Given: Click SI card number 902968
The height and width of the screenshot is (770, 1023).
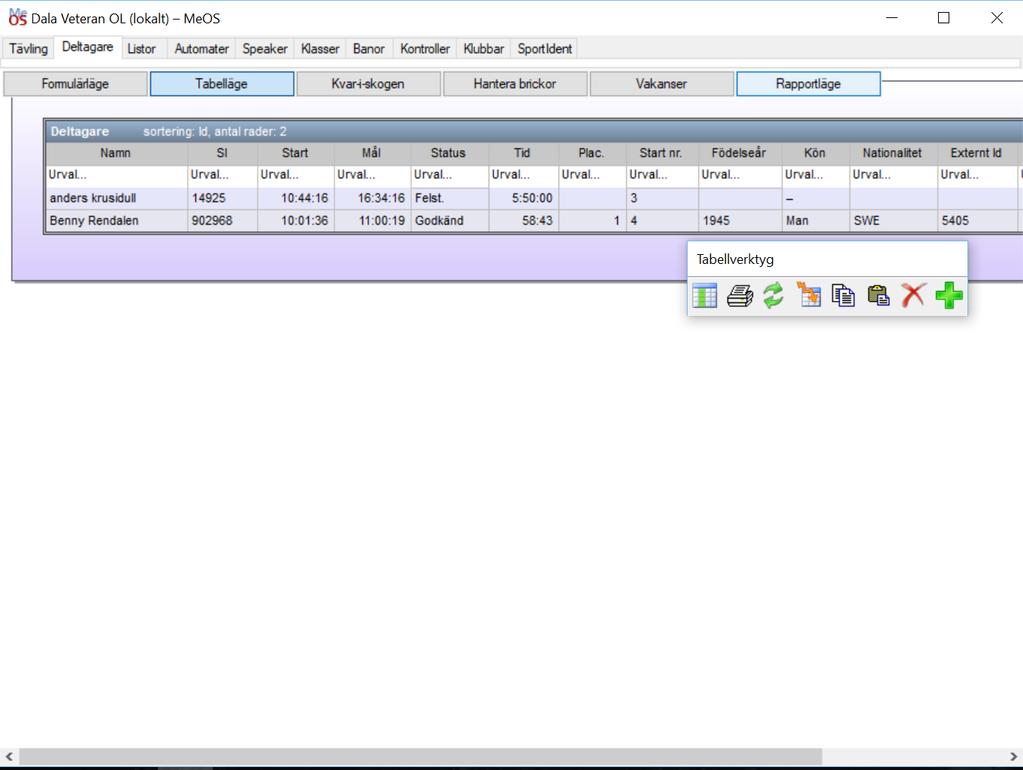Looking at the screenshot, I should pyautogui.click(x=222, y=221).
